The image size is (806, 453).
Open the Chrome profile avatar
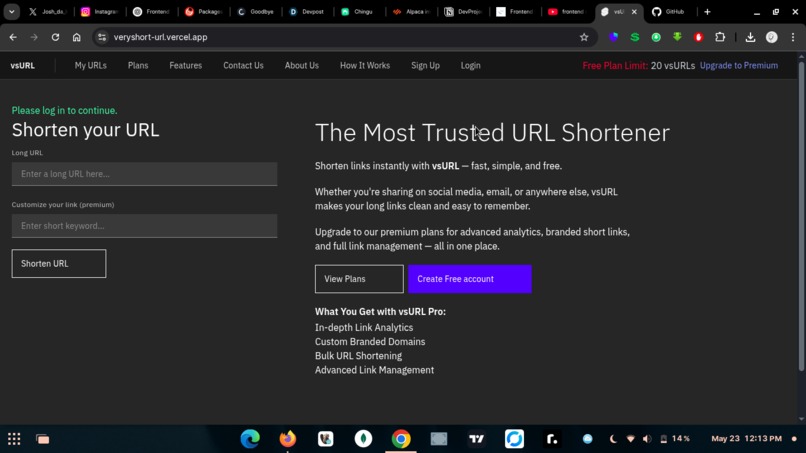click(772, 37)
